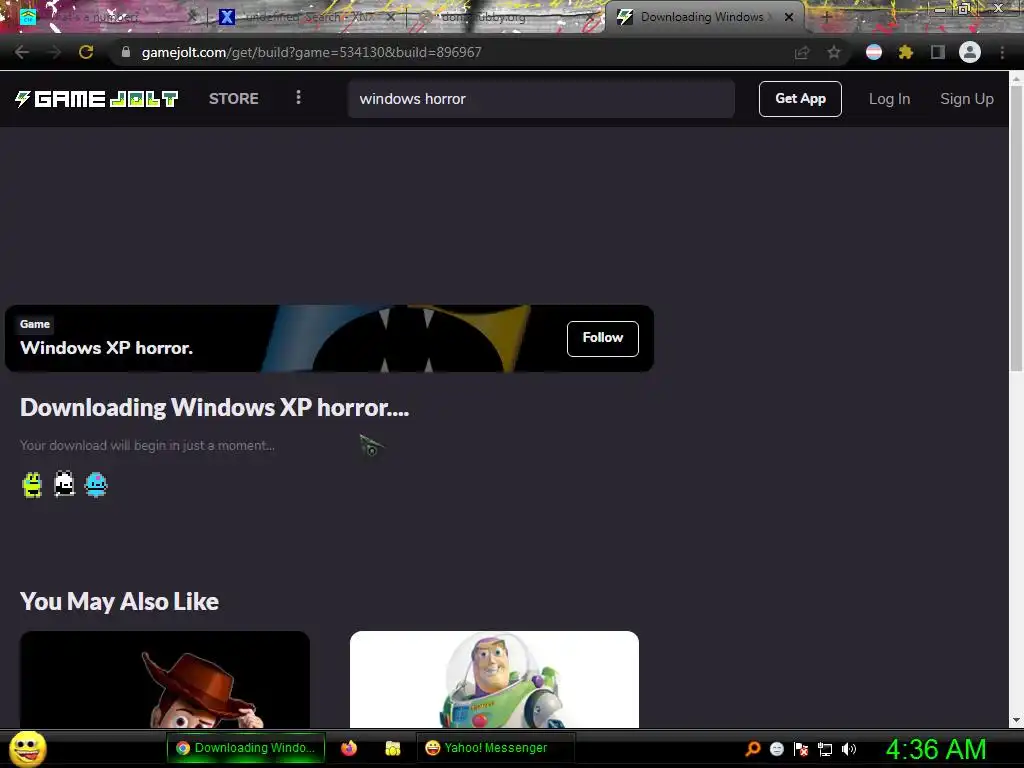Image resolution: width=1024 pixels, height=768 pixels.
Task: Open the extensions puzzle piece menu
Action: 905,52
